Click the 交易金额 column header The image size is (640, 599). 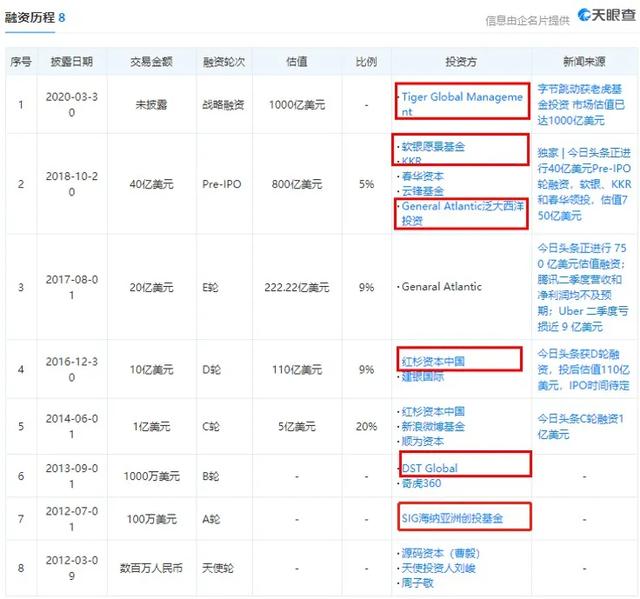pos(151,62)
